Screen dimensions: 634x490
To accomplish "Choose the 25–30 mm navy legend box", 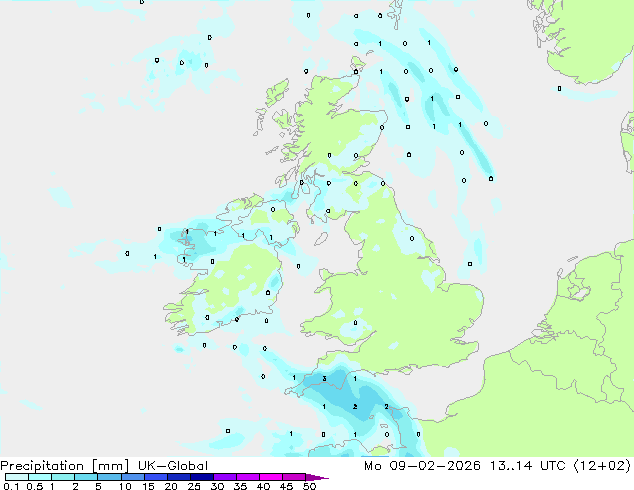I will (x=202, y=477).
